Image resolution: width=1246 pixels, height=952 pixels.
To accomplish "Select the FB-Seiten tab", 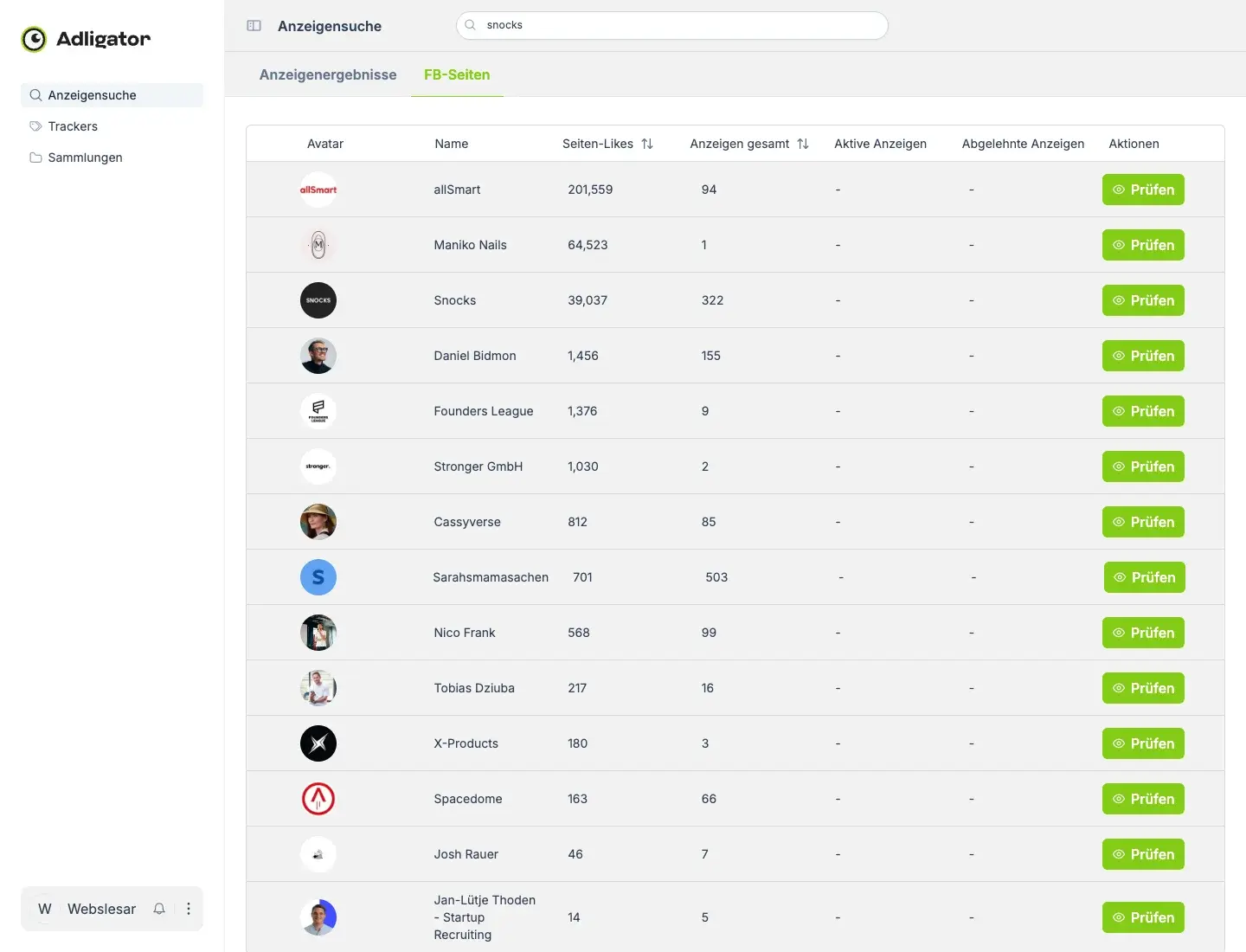I will tap(457, 74).
